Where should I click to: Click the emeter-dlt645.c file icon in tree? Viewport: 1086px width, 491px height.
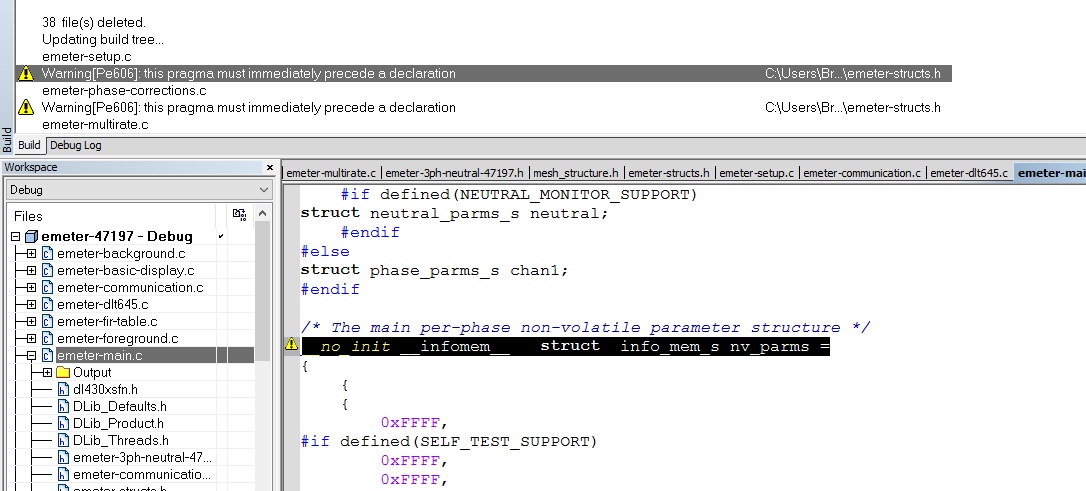(x=47, y=305)
